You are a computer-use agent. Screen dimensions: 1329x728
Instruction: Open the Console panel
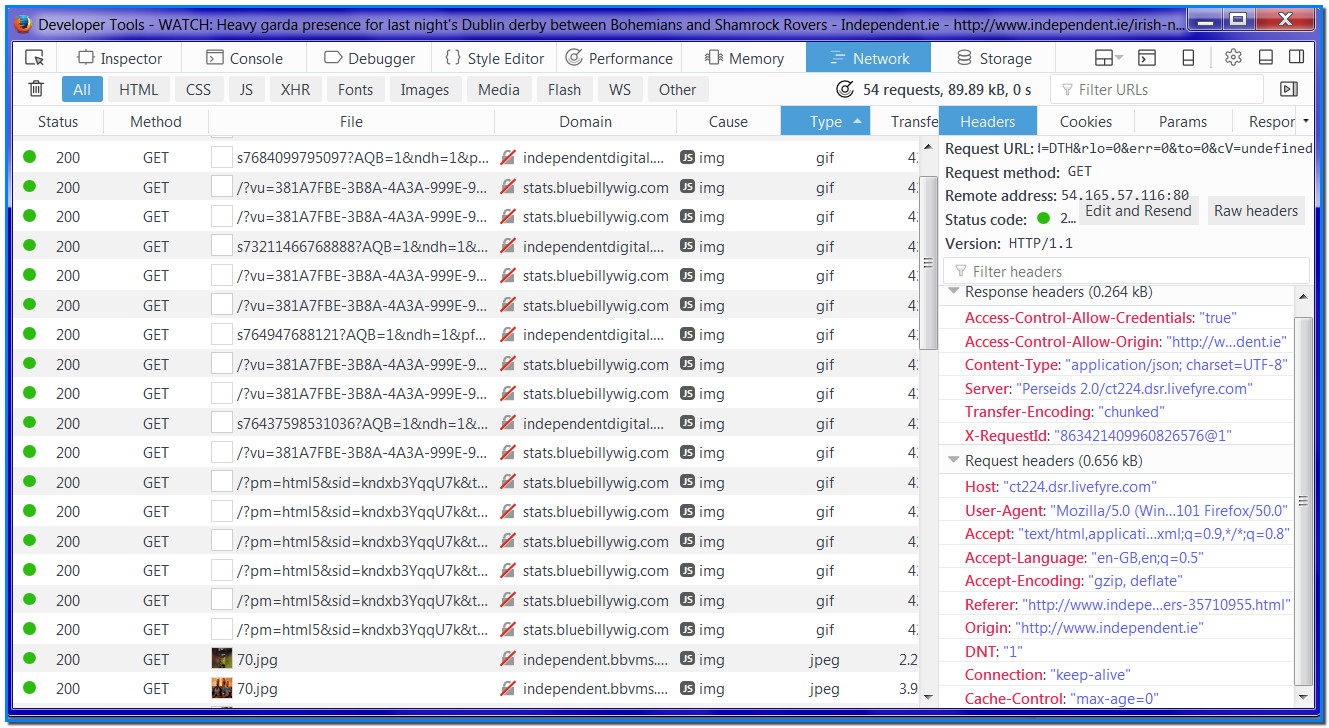tap(244, 58)
